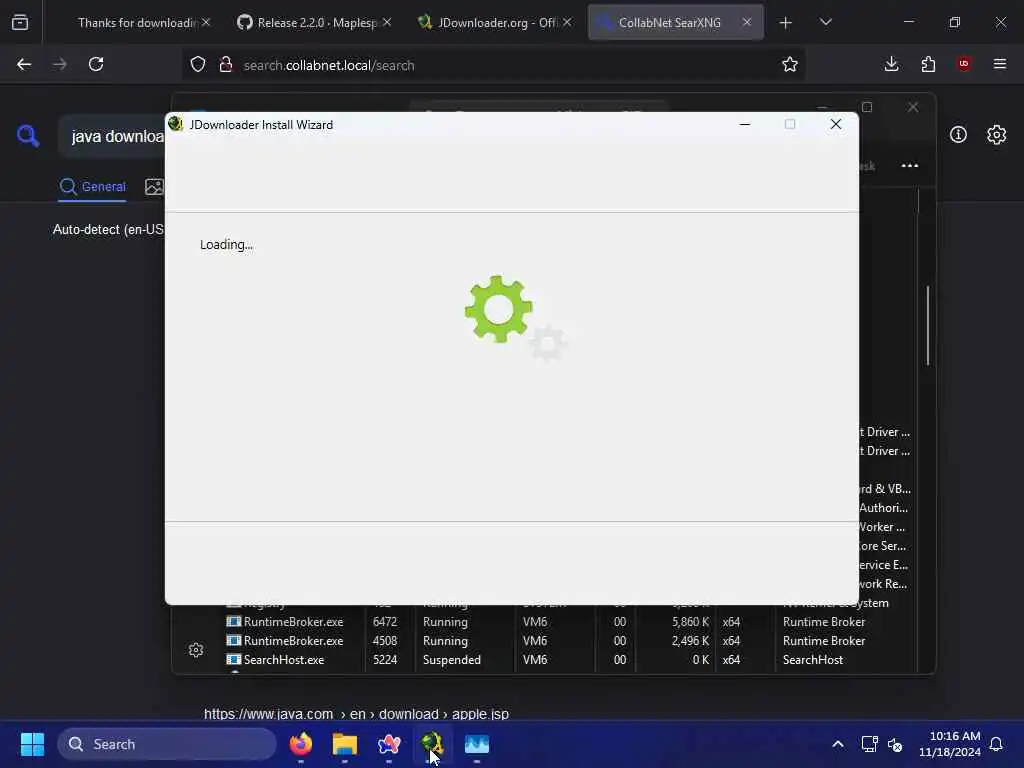Open SearXNG preferences gear

coord(997,135)
